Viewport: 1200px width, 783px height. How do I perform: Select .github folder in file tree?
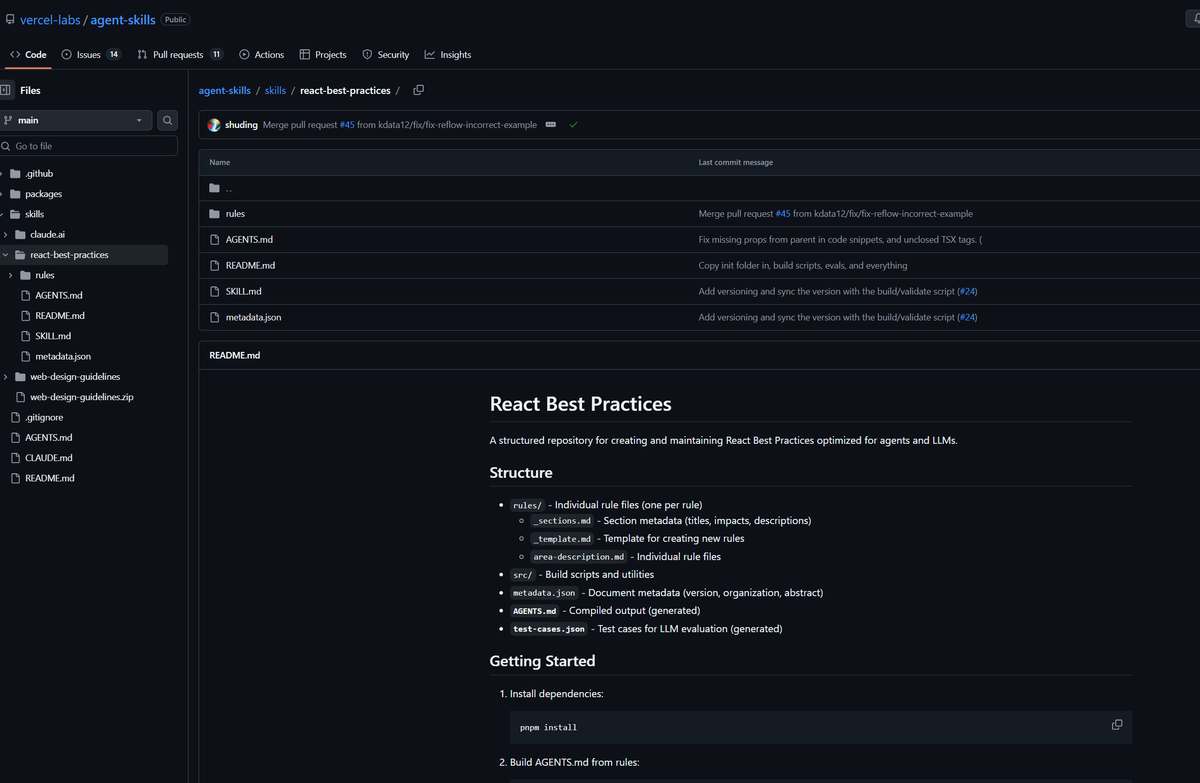point(39,174)
